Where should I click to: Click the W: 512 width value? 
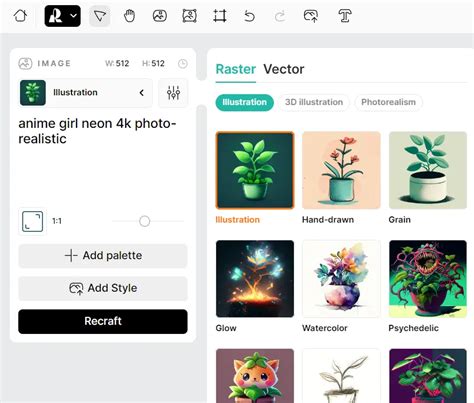117,64
